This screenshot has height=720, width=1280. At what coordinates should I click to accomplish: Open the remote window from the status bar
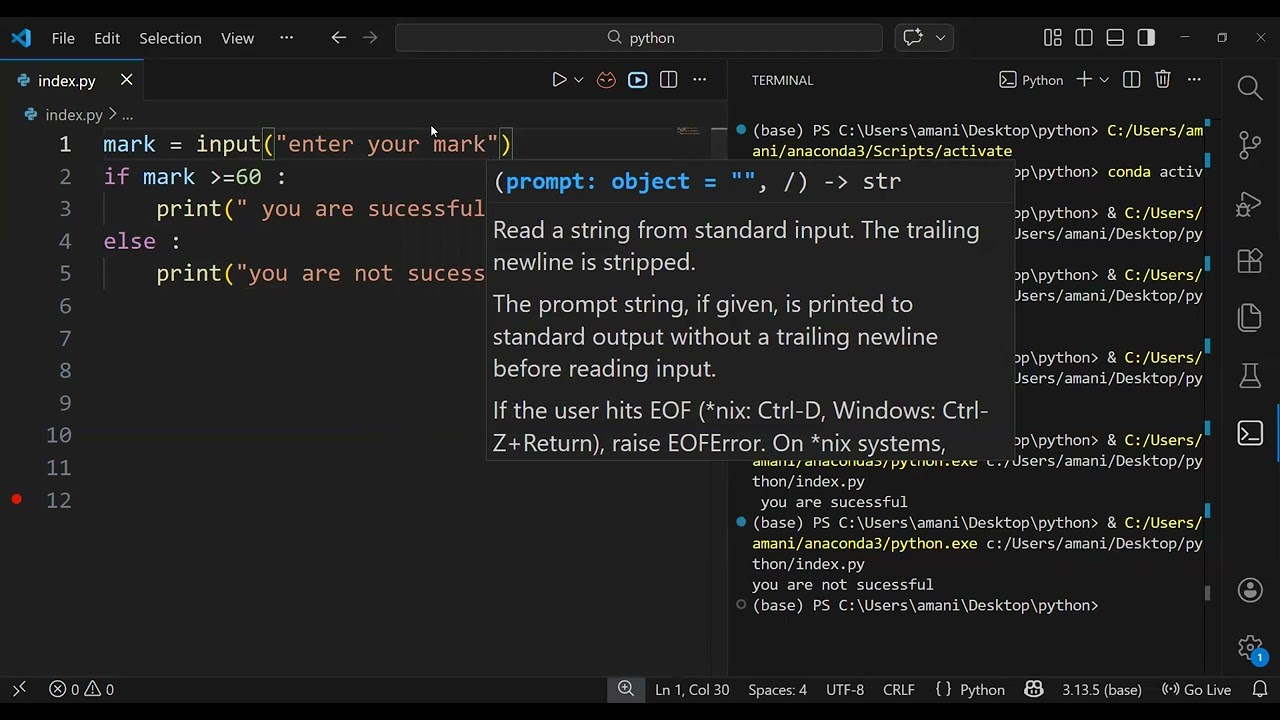point(19,690)
